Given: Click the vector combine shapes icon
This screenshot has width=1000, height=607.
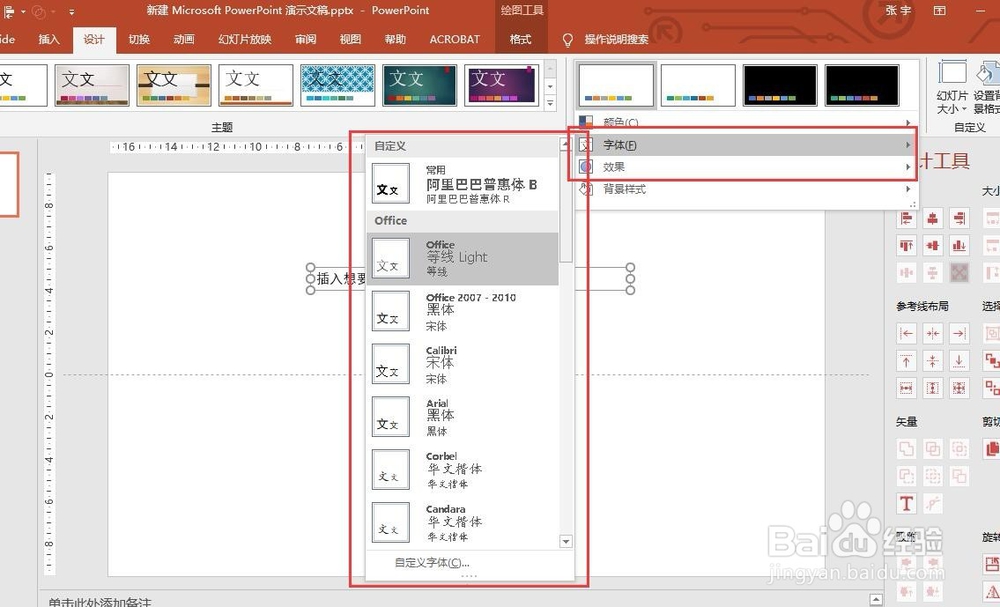Looking at the screenshot, I should (x=932, y=448).
